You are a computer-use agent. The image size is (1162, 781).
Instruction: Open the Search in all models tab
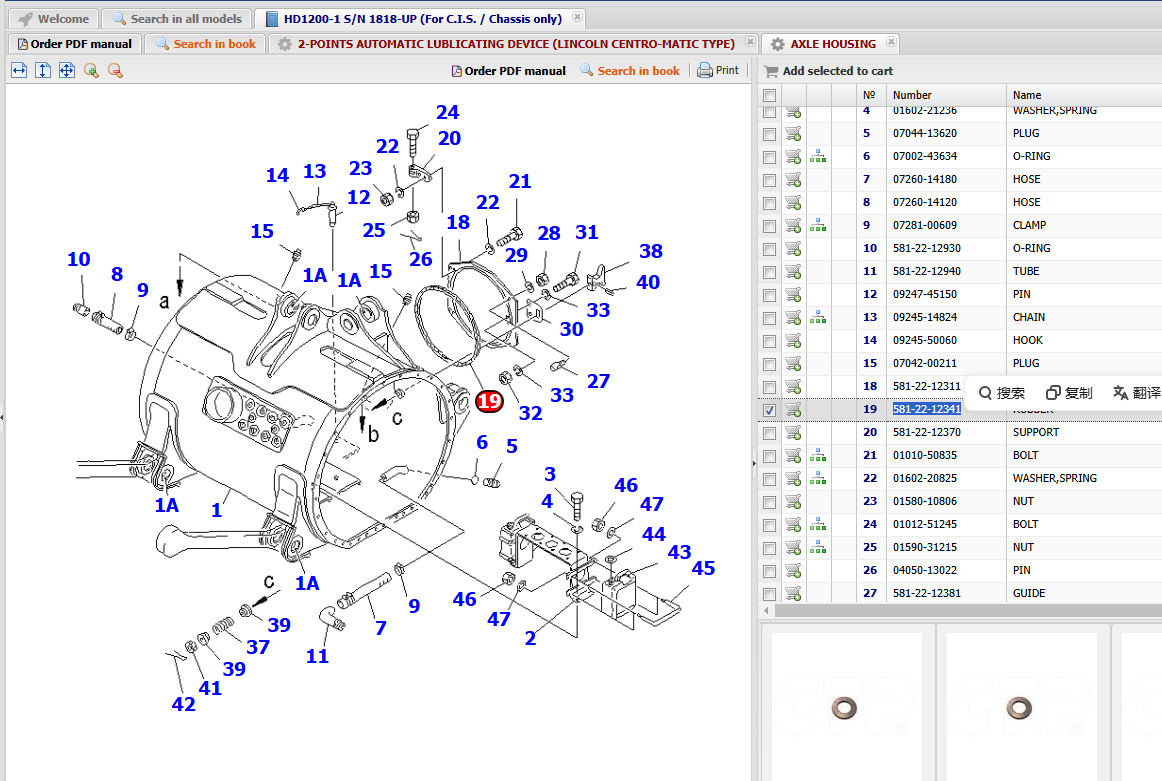coord(177,19)
